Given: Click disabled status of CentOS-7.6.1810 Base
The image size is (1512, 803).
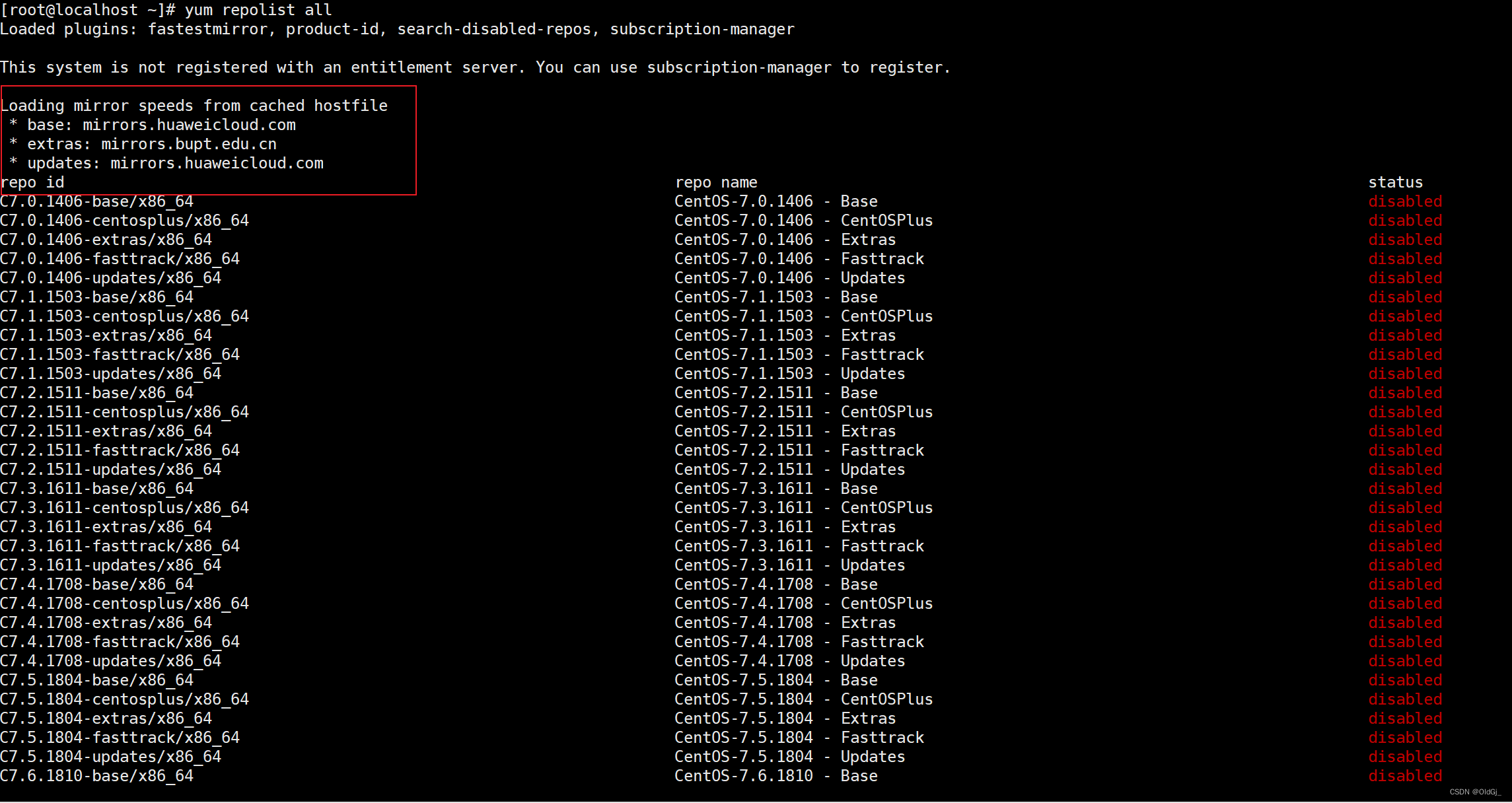Looking at the screenshot, I should pos(1405,776).
